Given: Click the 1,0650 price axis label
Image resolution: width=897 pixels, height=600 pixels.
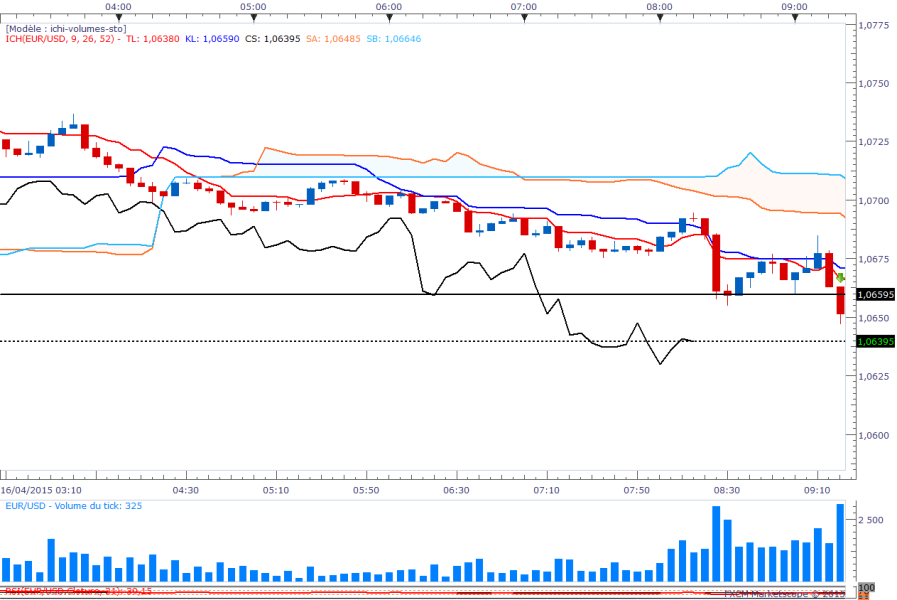Looking at the screenshot, I should [874, 318].
